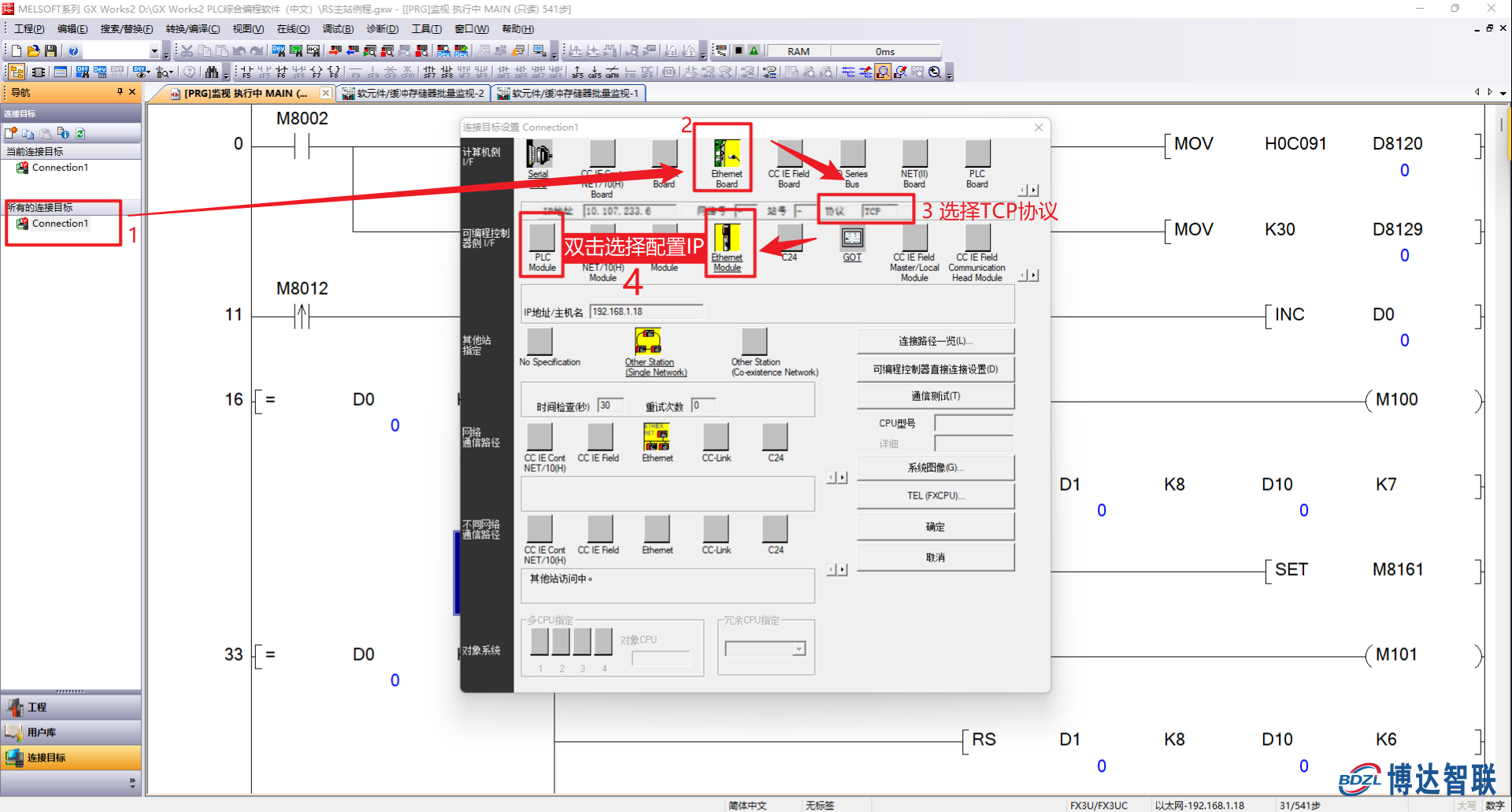Click the Undo arrow icon
This screenshot has height=812, width=1512.
tap(239, 50)
